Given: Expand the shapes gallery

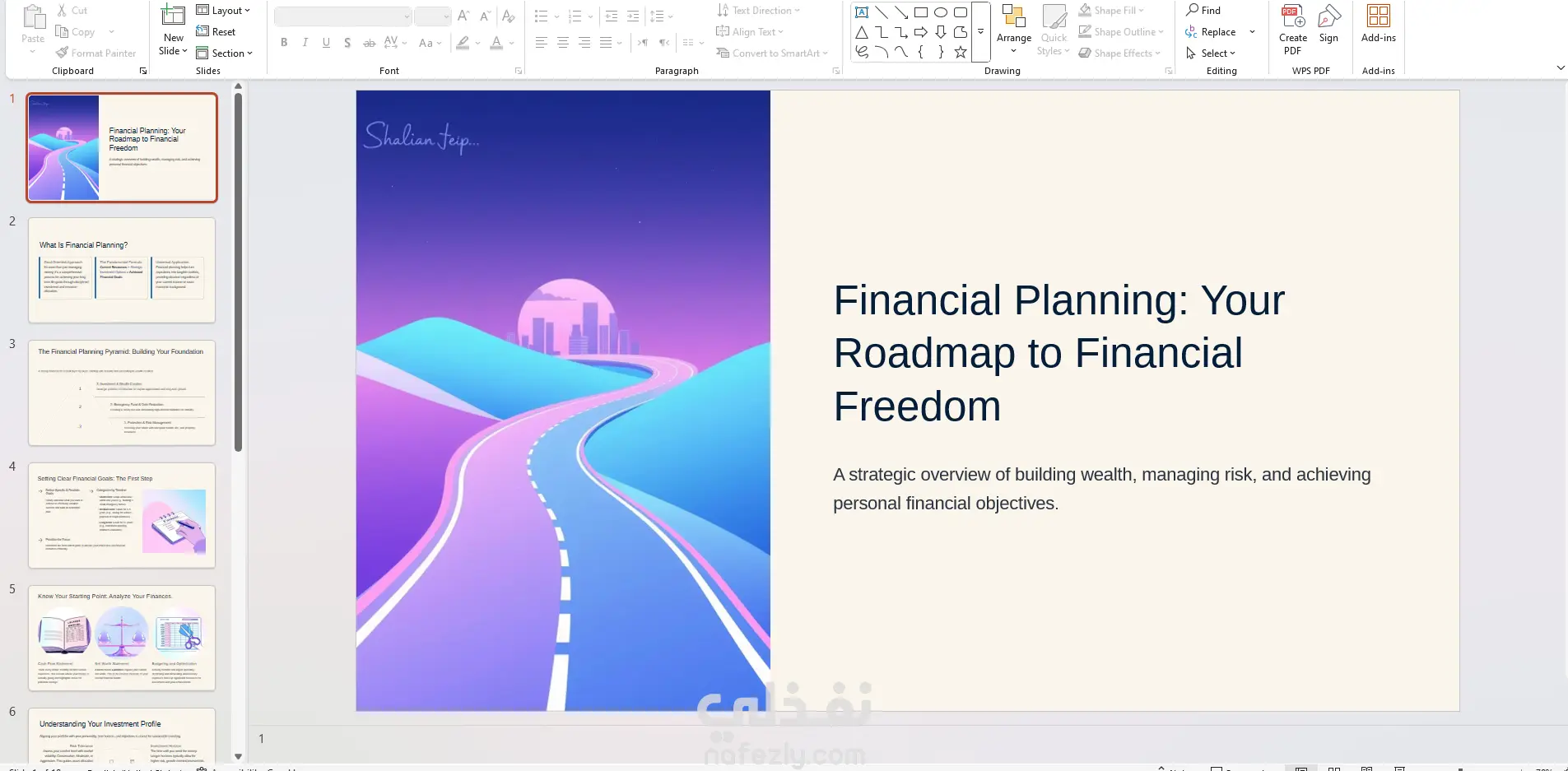Looking at the screenshot, I should (x=980, y=32).
